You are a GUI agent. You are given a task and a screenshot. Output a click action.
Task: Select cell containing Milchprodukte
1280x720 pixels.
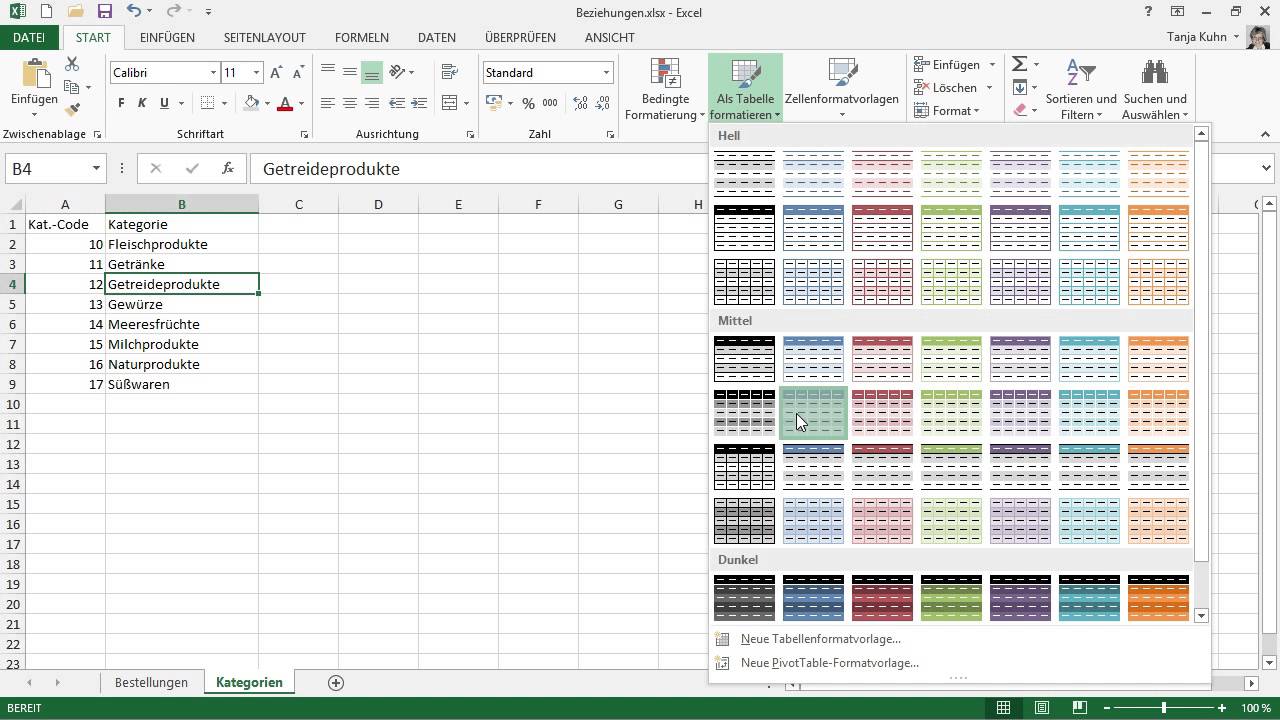(x=182, y=344)
